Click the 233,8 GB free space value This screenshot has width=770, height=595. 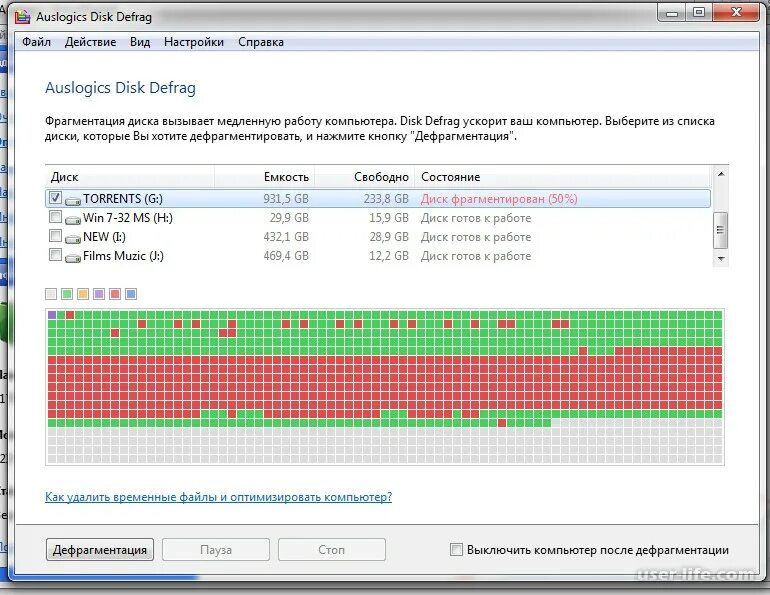(386, 199)
